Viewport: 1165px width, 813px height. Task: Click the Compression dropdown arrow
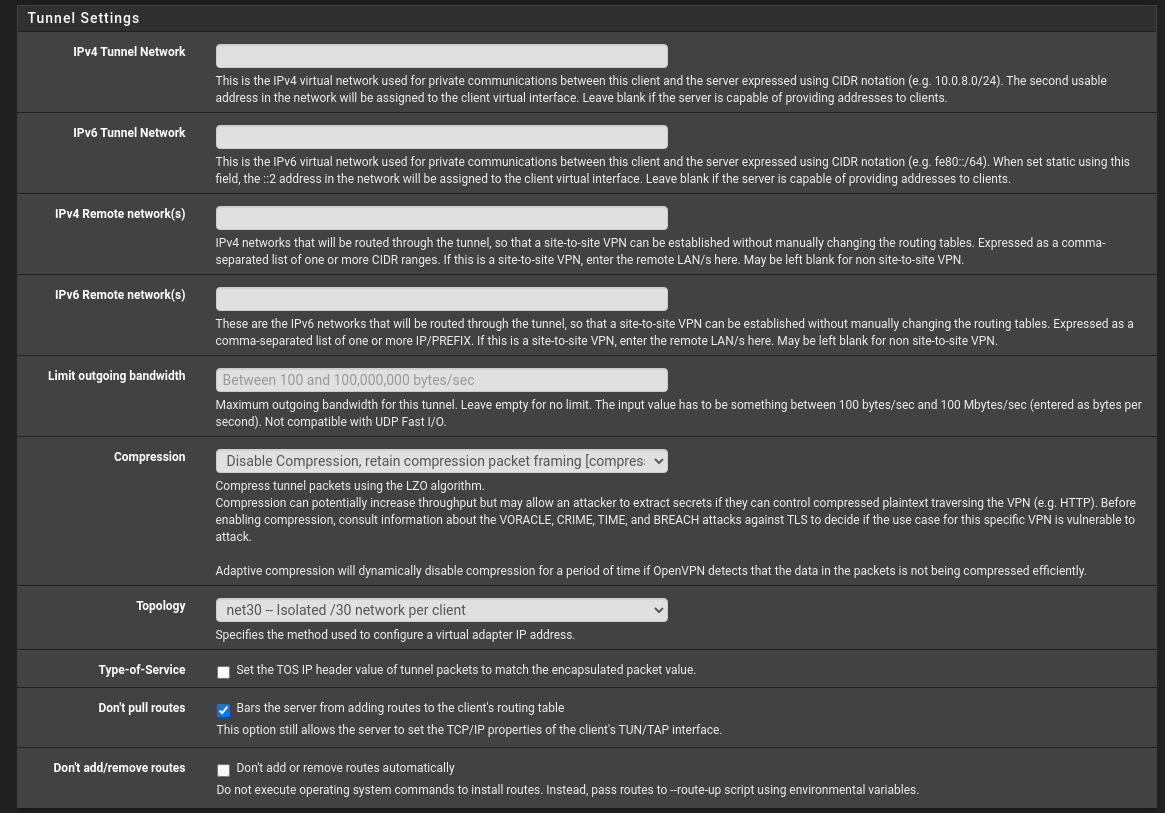(658, 461)
